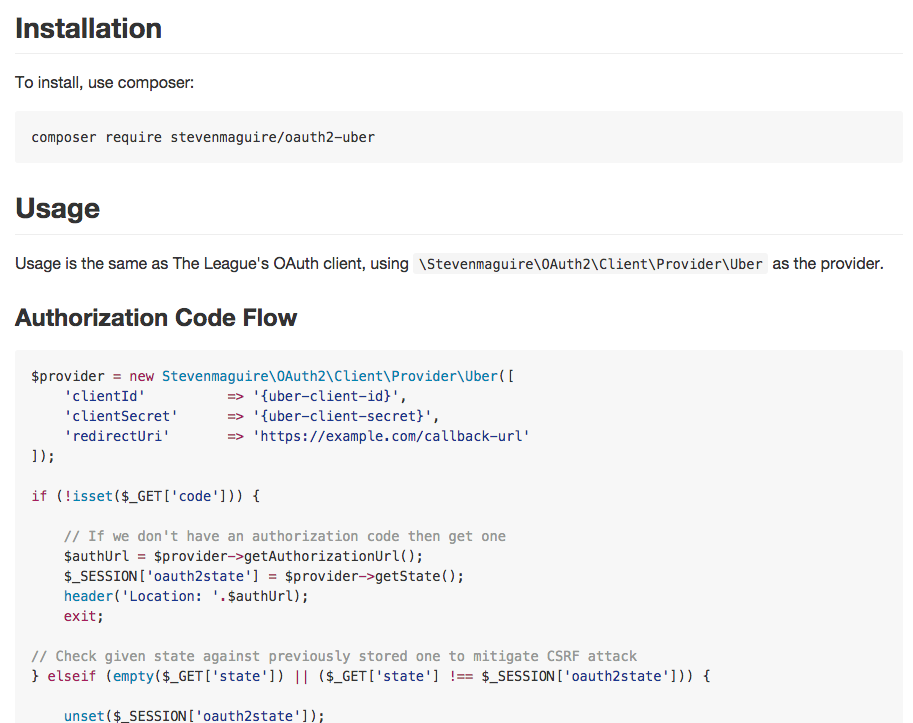Click the 'clientSecret' code line
The width and height of the screenshot is (913, 723).
tap(252, 416)
